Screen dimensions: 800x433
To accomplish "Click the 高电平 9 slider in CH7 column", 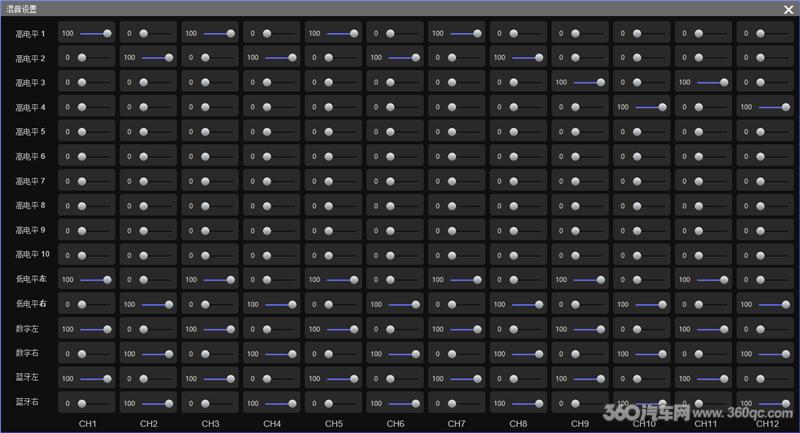I will pos(465,231).
